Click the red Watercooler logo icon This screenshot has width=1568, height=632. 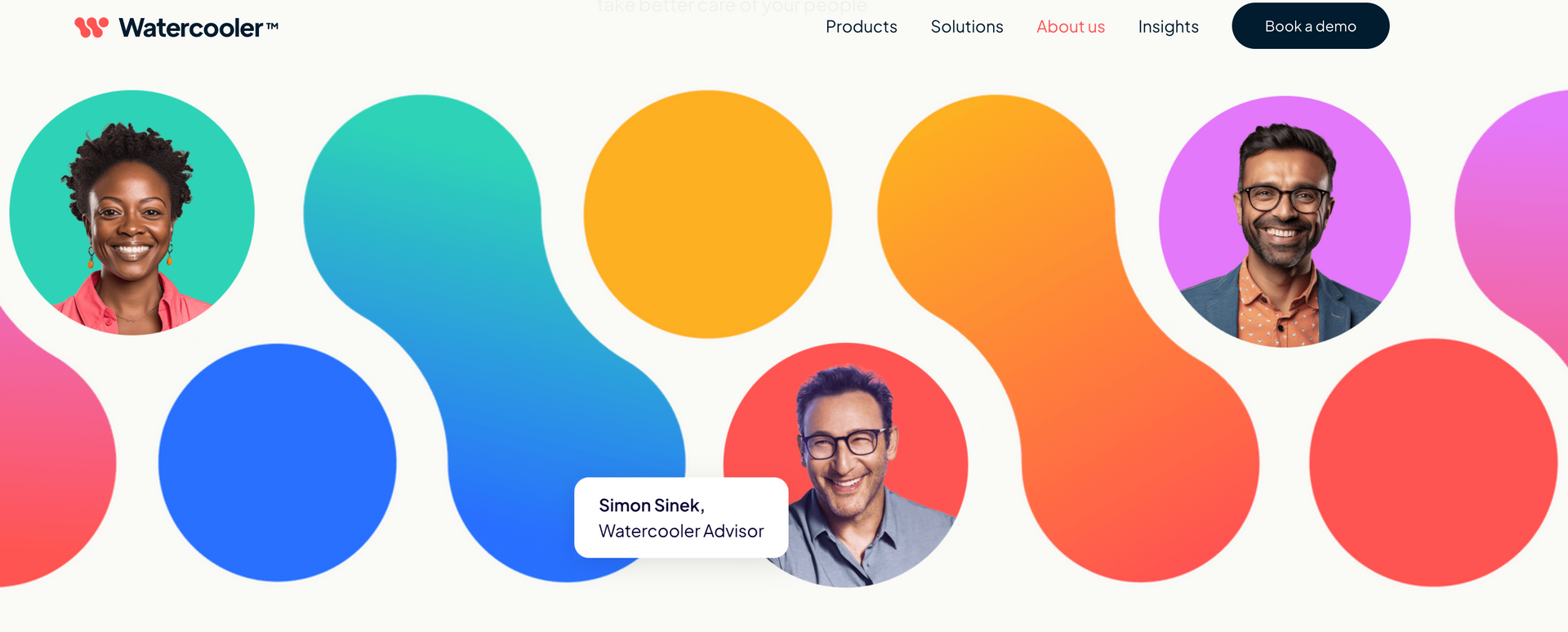pos(91,28)
